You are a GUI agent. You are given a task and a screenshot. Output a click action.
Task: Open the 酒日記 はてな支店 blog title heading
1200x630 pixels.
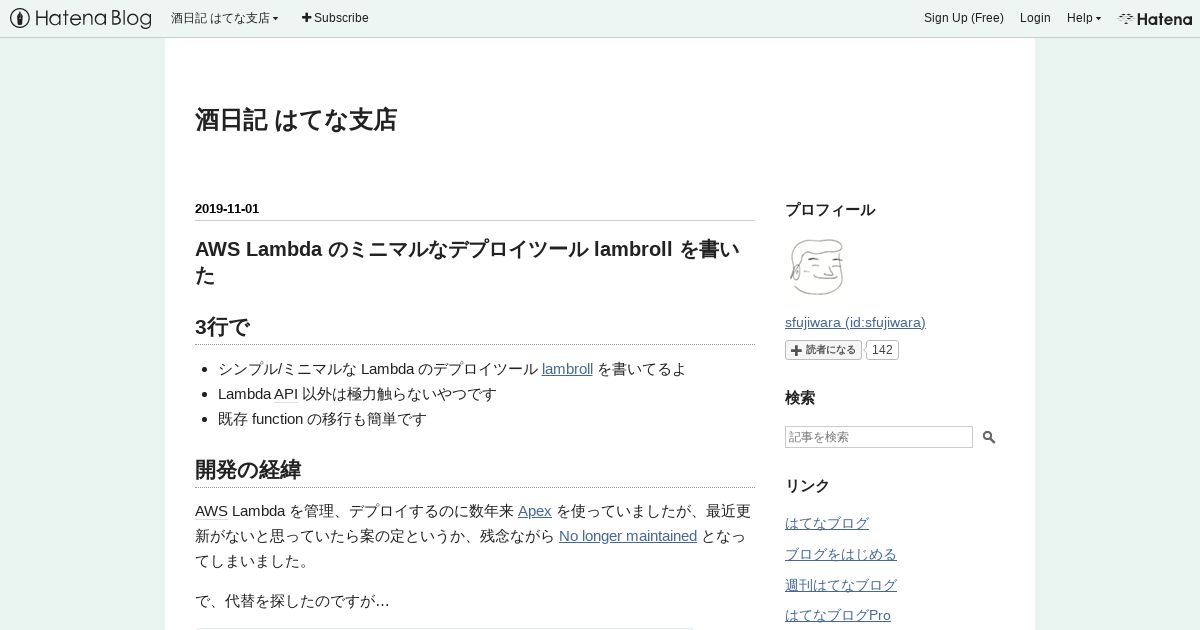point(296,120)
